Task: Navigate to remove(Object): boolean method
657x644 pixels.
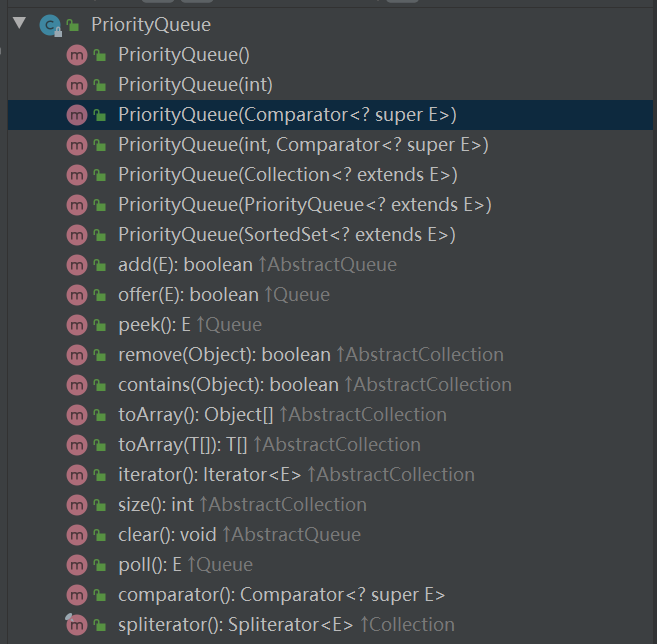Action: point(224,355)
